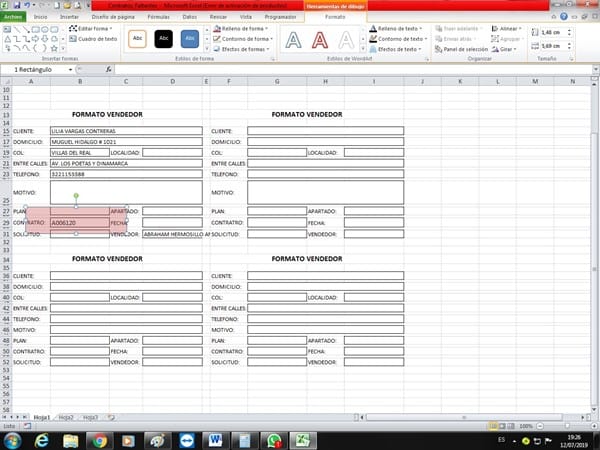This screenshot has height=450, width=600.
Task: Click the cell containing LILIA VARGAS CONTRERAS
Action: 126,131
